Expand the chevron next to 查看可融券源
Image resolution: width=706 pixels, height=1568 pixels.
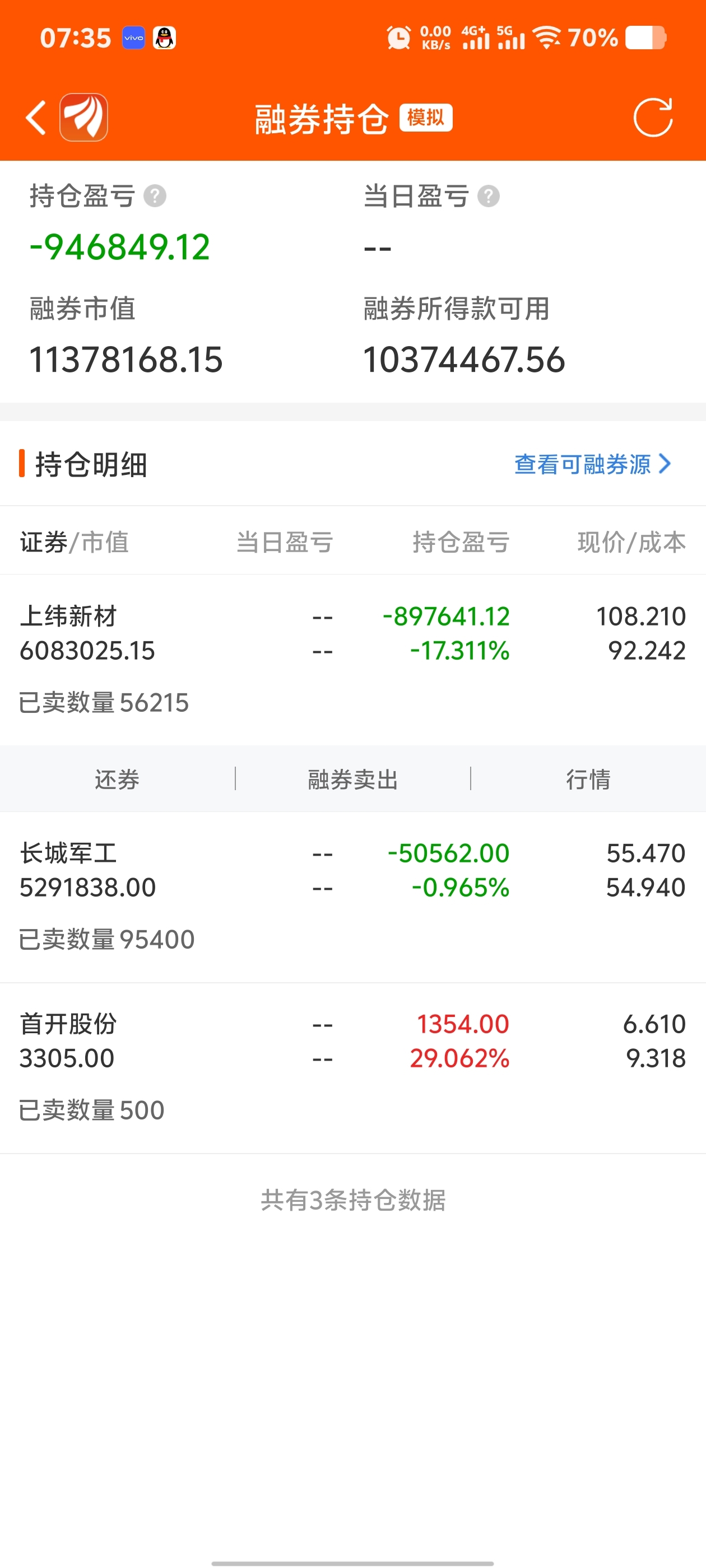(665, 464)
